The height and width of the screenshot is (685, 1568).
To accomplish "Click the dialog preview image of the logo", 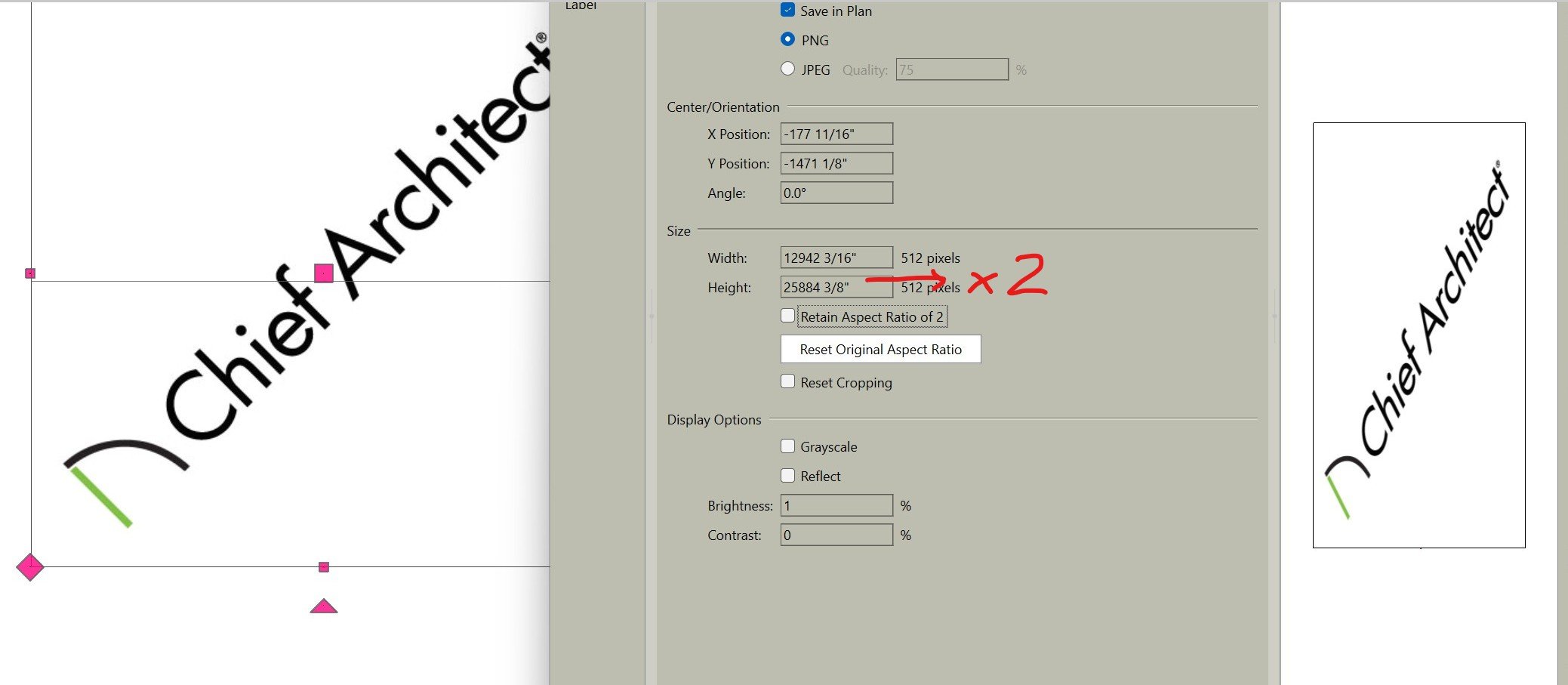I will click(1419, 335).
